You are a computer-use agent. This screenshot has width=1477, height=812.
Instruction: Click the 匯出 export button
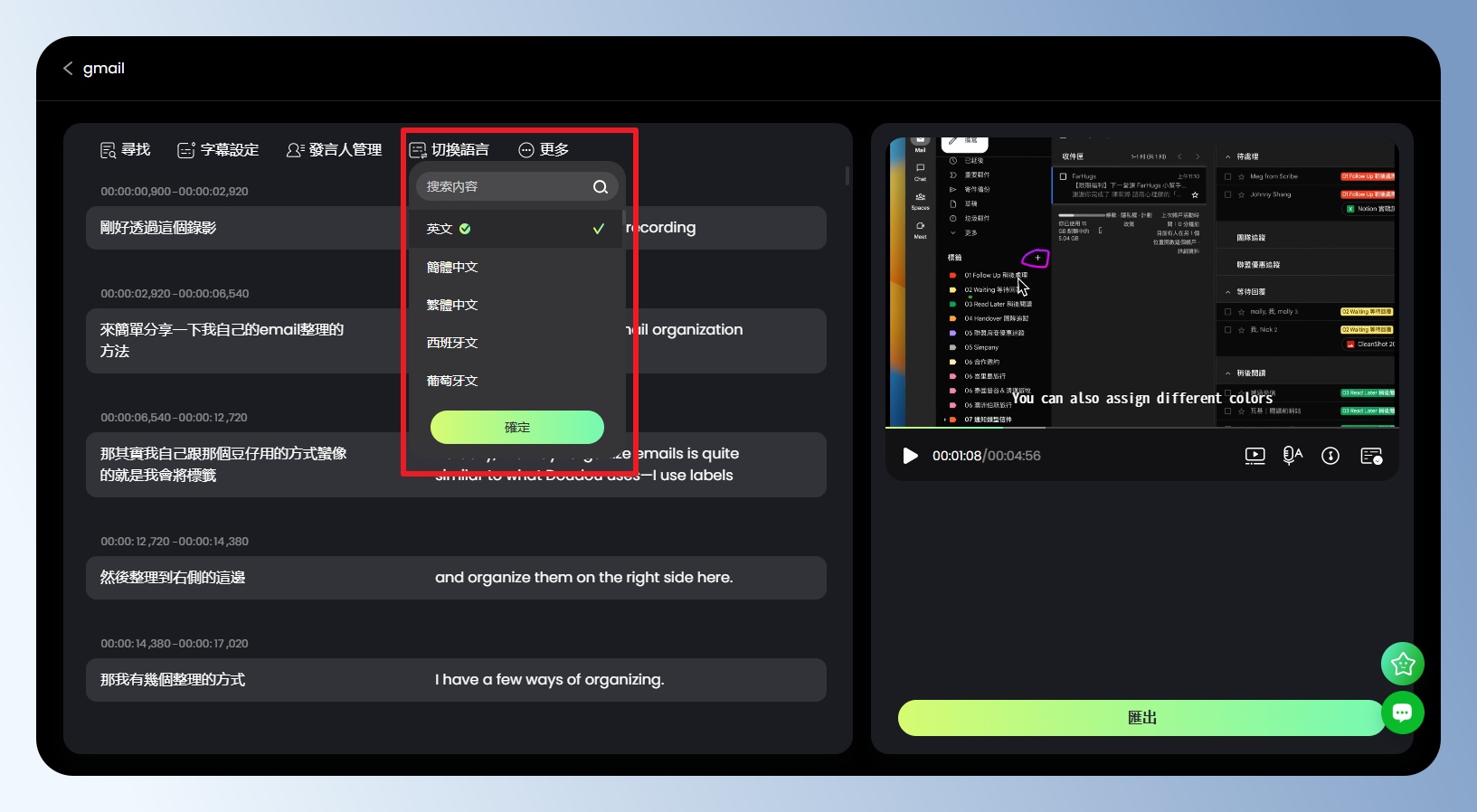pyautogui.click(x=1141, y=718)
